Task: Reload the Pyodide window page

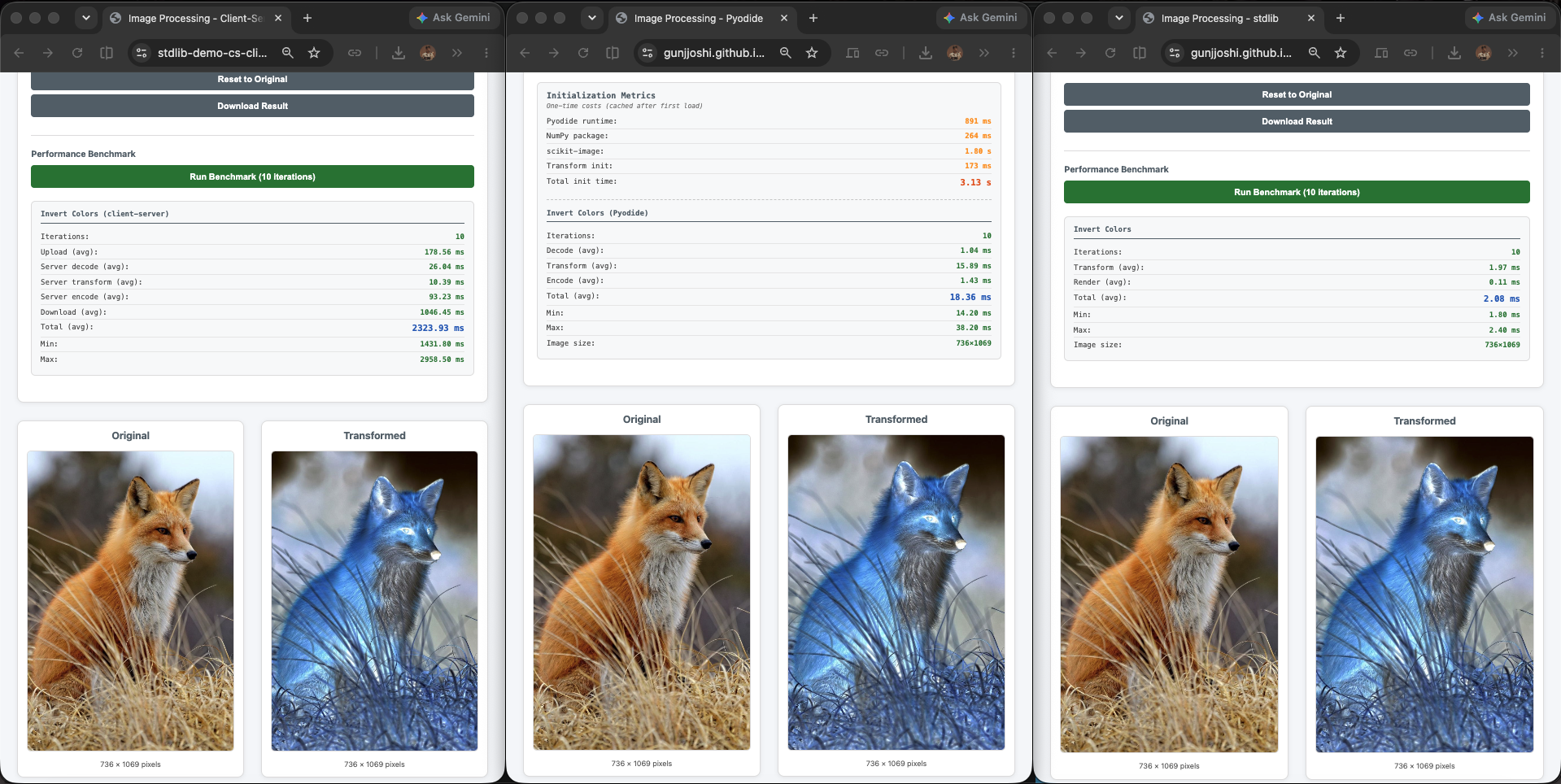Action: pos(583,53)
